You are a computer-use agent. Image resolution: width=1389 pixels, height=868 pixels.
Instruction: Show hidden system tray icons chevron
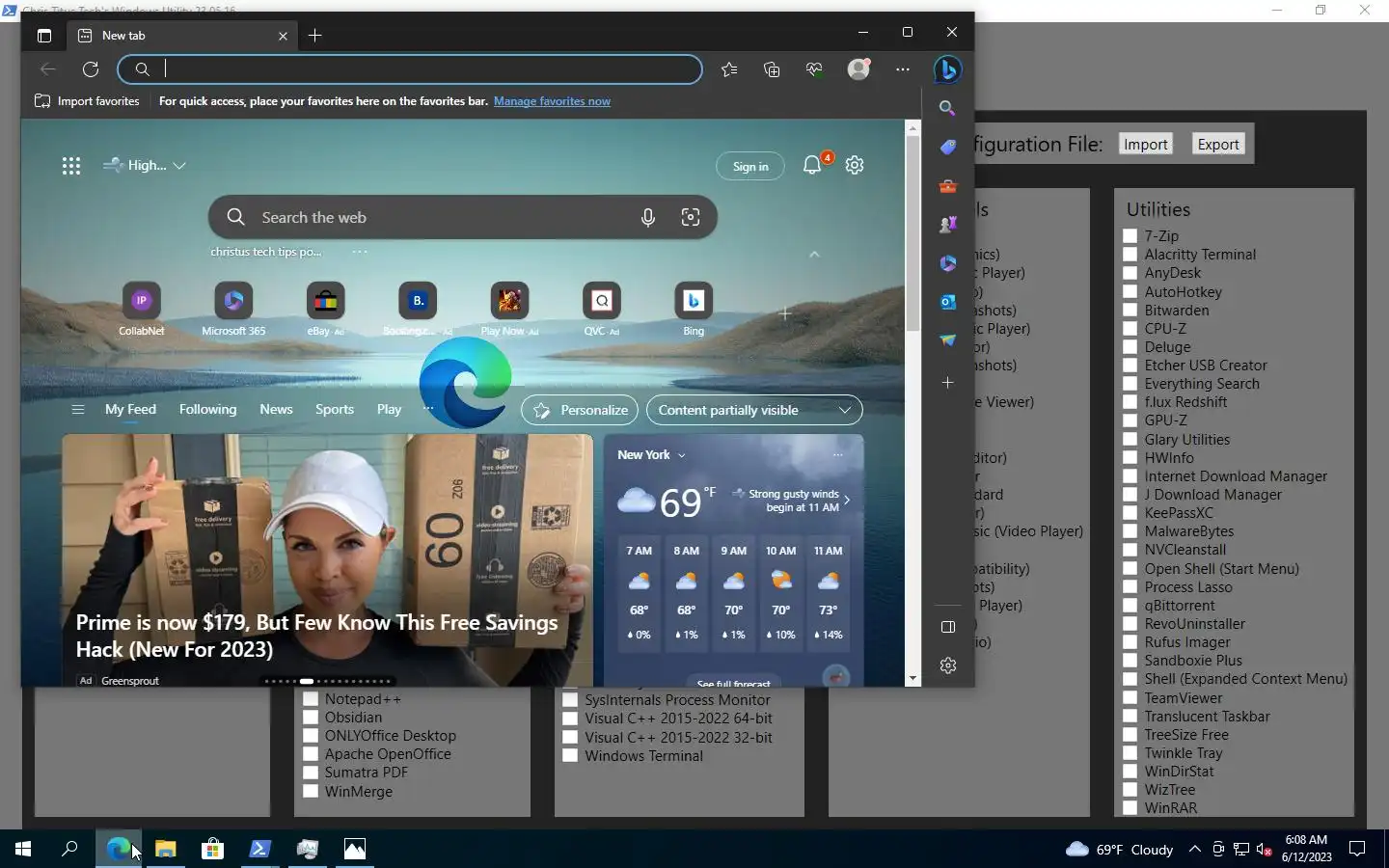coord(1195,850)
